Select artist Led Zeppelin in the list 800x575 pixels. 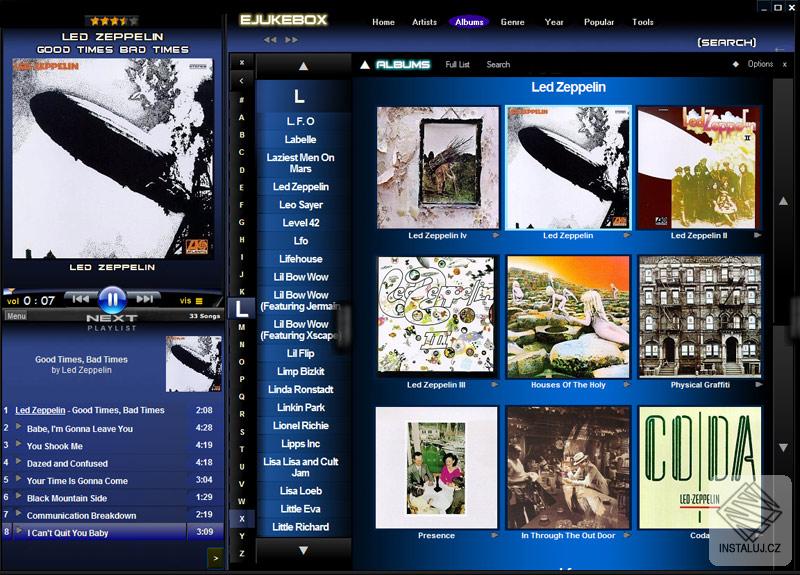(x=301, y=187)
